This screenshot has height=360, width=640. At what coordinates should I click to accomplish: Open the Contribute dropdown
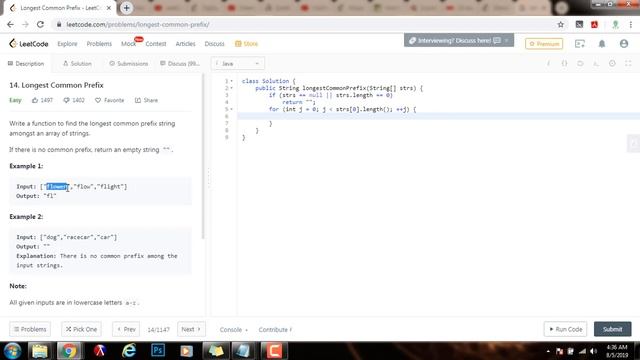coord(275,329)
